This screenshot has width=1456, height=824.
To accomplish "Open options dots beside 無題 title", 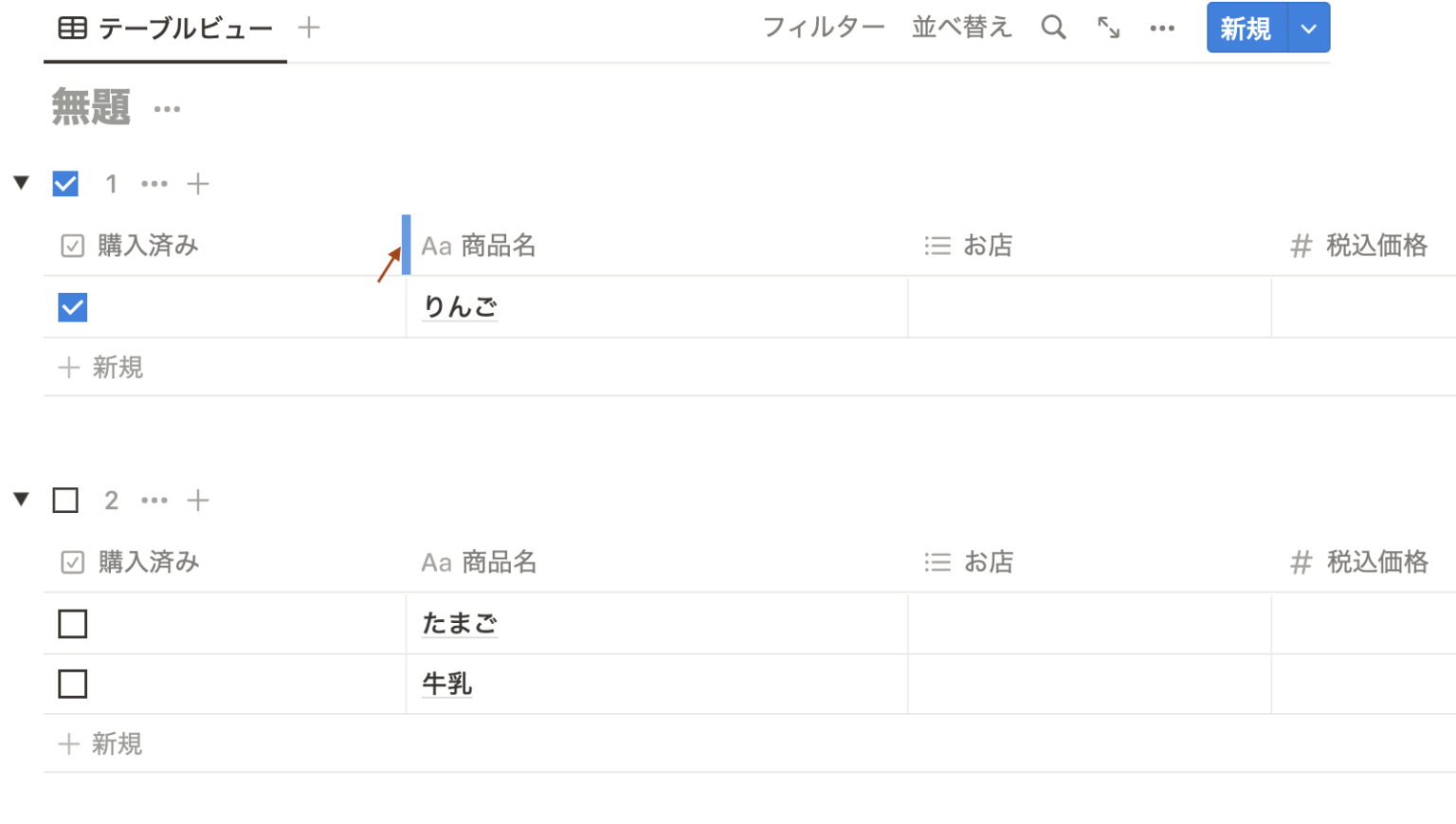I will point(167,109).
